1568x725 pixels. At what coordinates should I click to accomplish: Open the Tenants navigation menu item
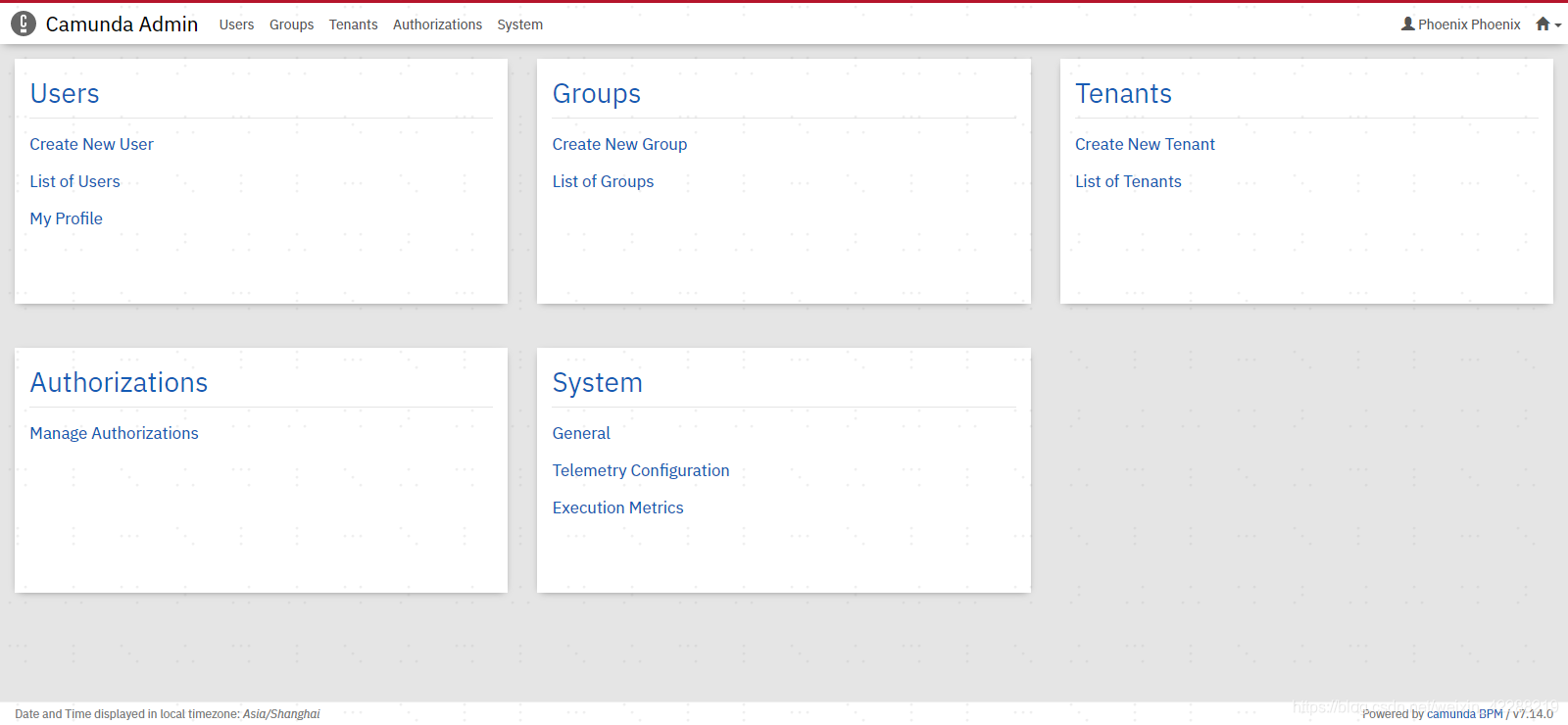point(353,24)
